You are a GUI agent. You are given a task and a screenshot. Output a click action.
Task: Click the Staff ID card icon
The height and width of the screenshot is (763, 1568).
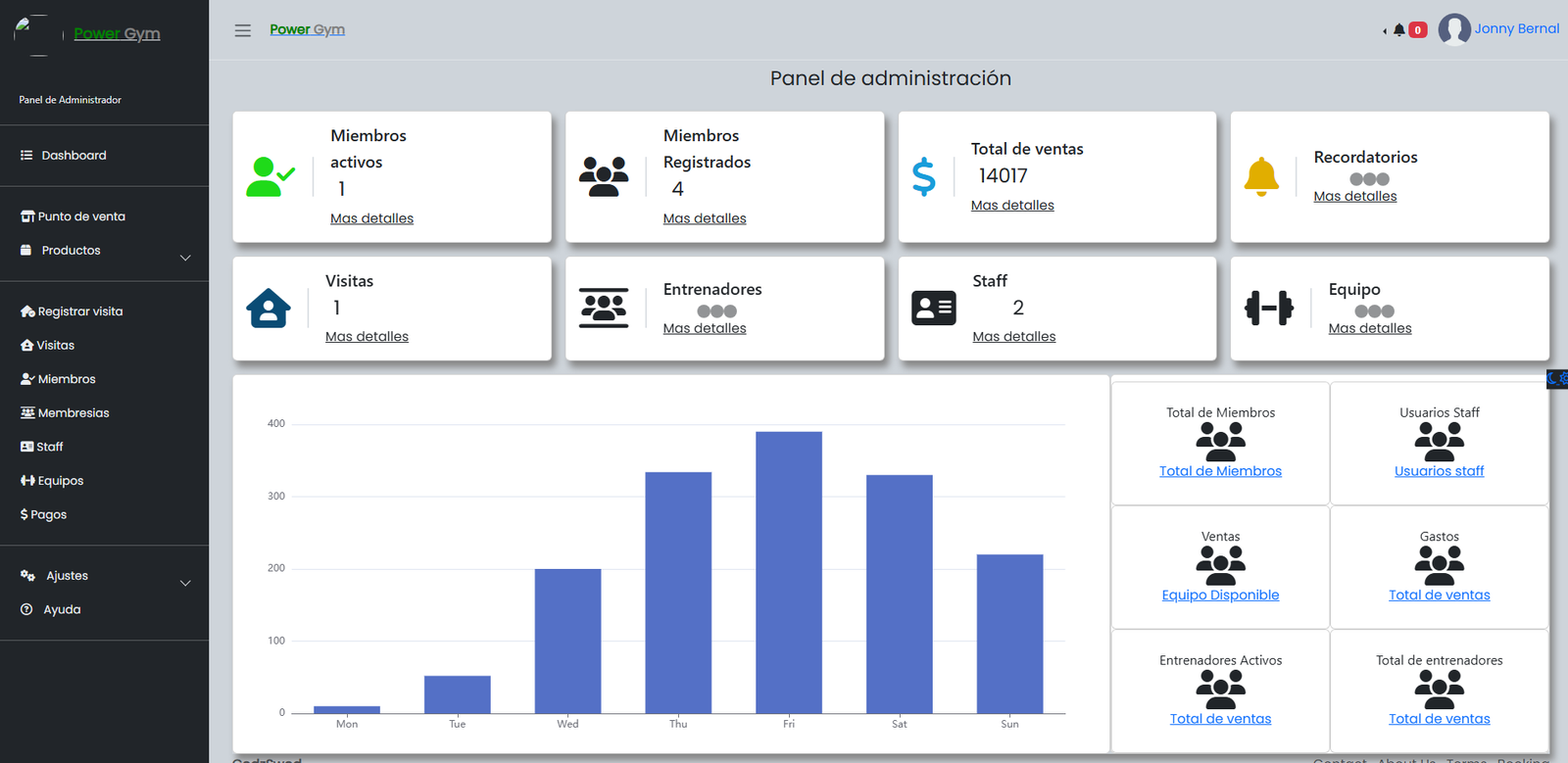(x=933, y=309)
